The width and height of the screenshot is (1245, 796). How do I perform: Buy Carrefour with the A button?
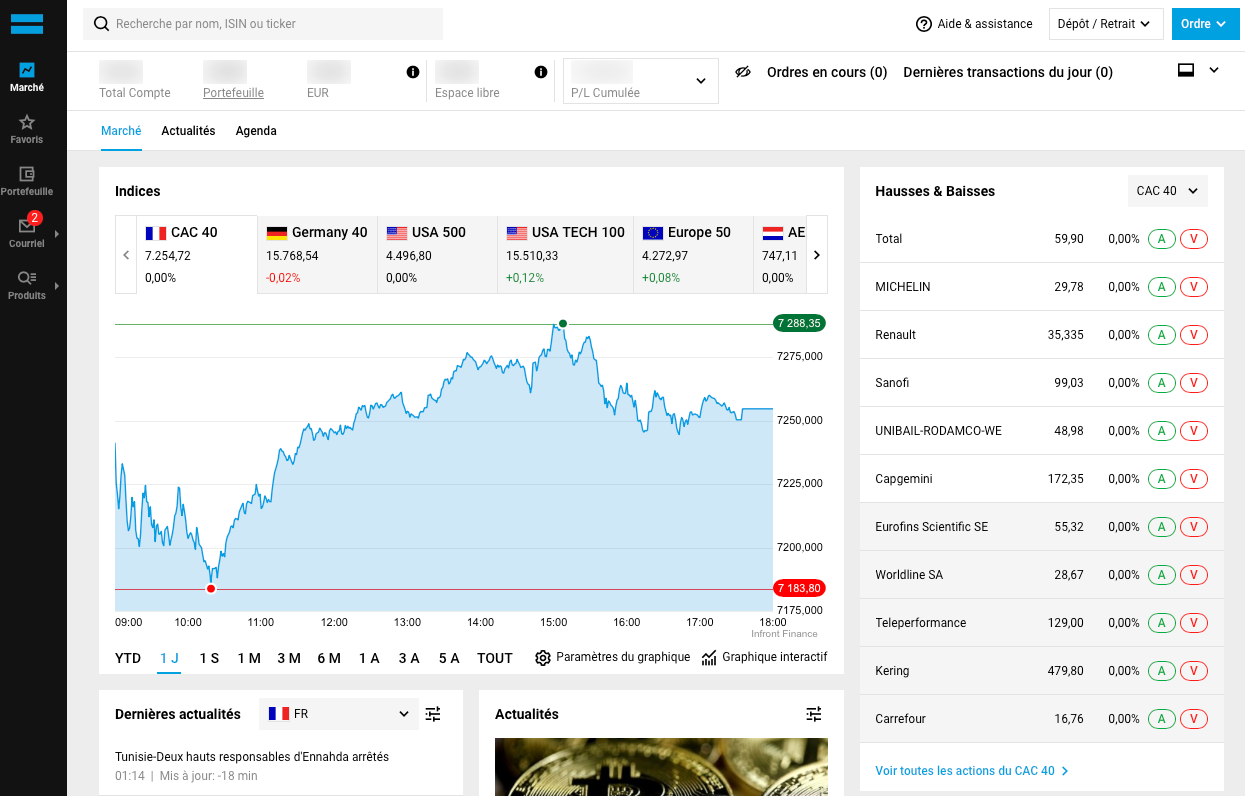1161,719
